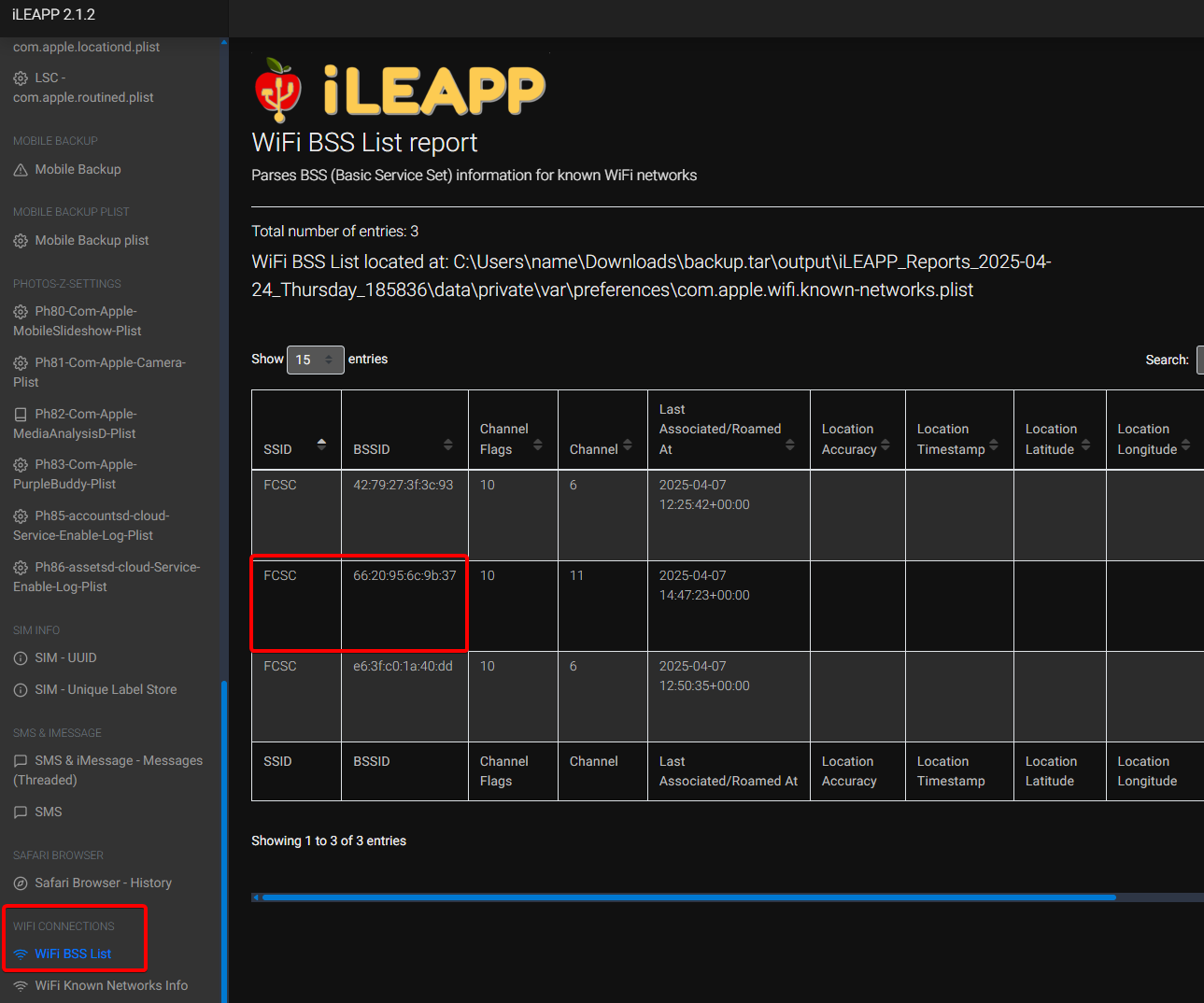
Task: Click the iLEAPP 2.1.2 title text
Action: 54,15
